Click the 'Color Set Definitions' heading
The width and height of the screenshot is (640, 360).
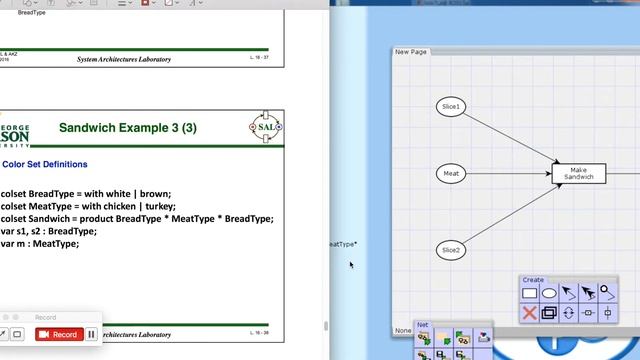(45, 164)
